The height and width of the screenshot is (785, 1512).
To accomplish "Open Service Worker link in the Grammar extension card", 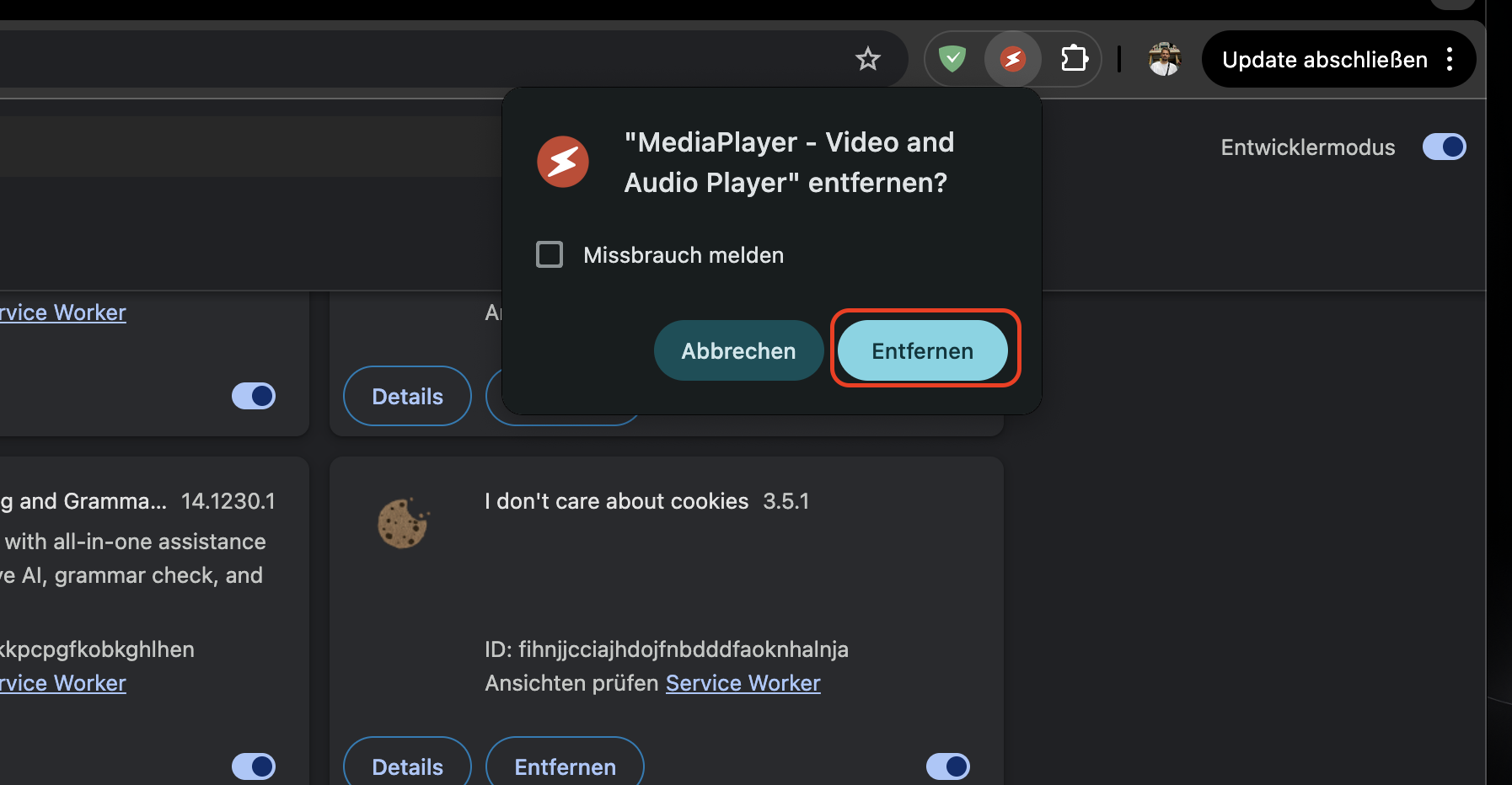I will tap(63, 683).
